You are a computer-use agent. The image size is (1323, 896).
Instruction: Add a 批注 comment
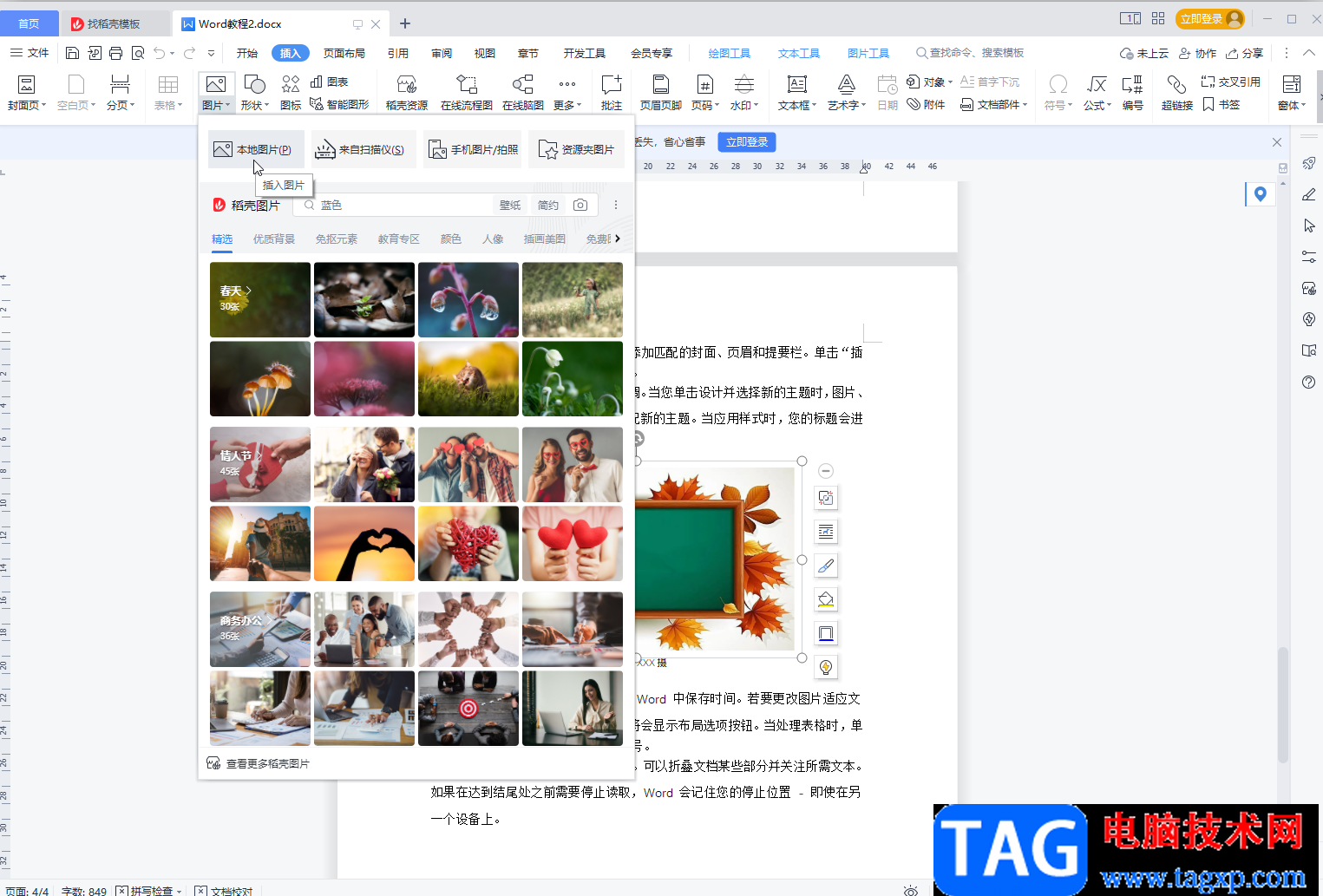pos(612,93)
